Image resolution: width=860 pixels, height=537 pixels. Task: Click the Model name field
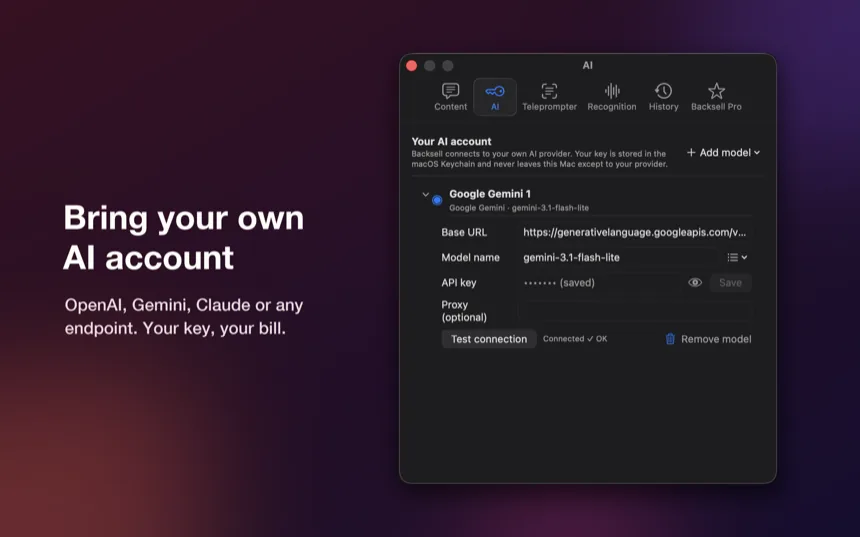click(x=618, y=257)
